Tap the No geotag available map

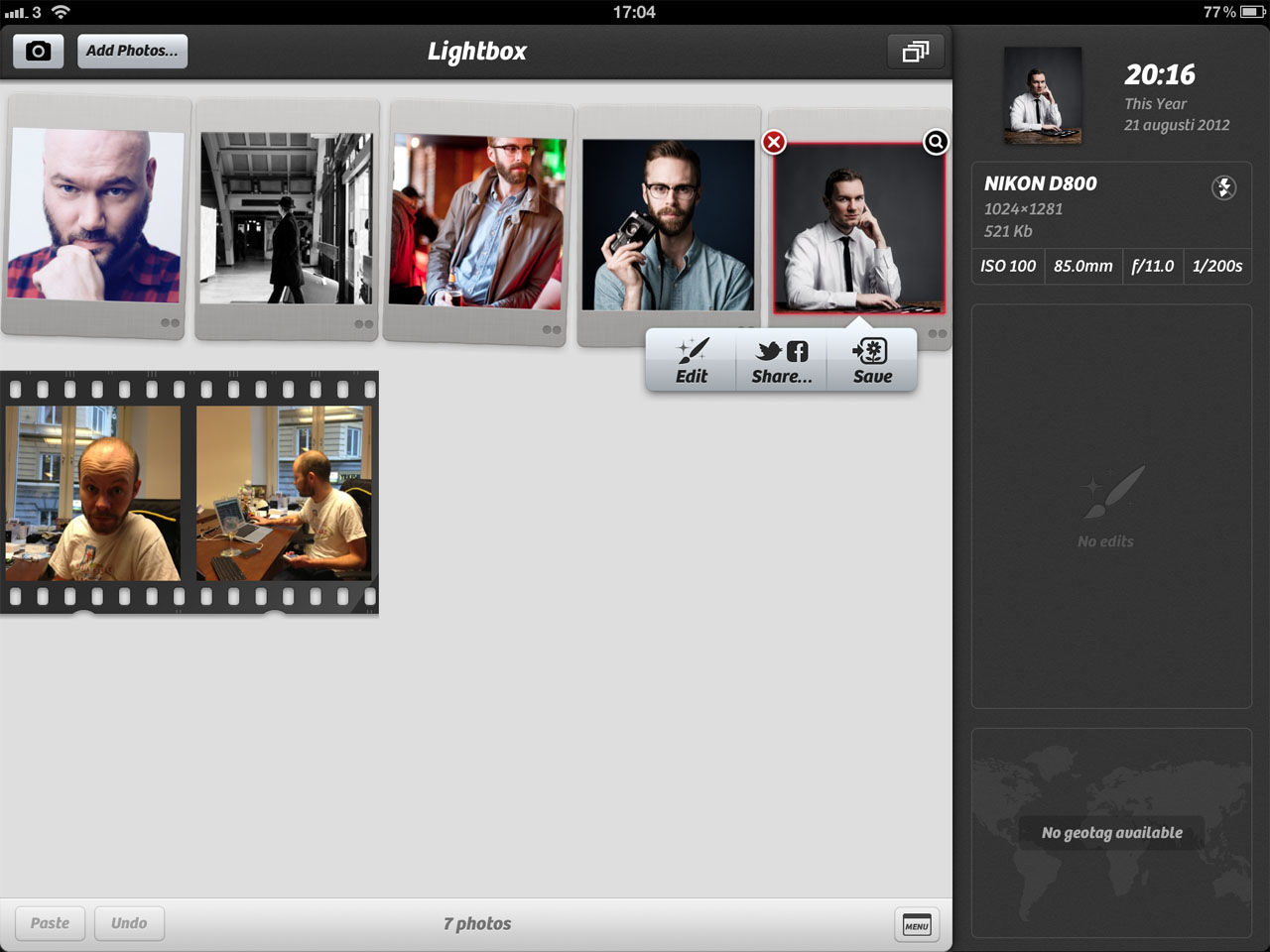point(1111,832)
